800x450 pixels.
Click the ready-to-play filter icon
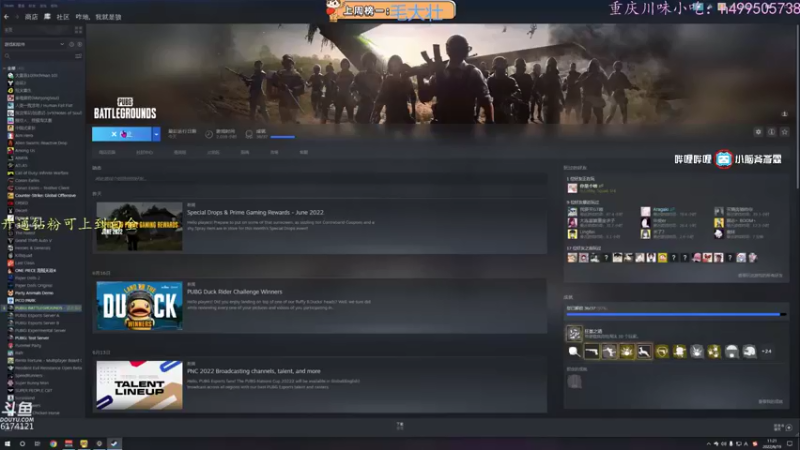tap(79, 44)
